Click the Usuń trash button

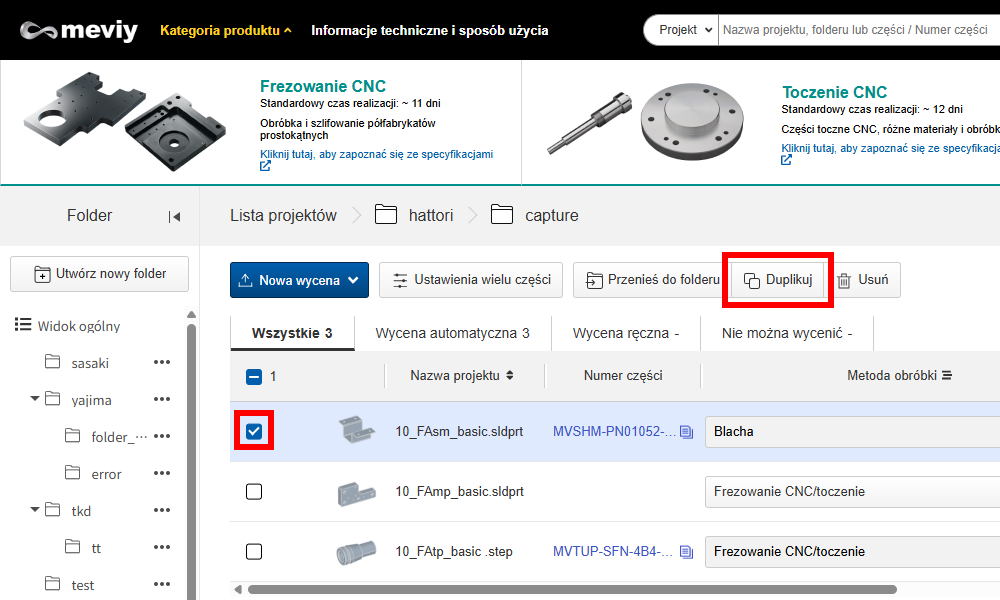pyautogui.click(x=863, y=280)
